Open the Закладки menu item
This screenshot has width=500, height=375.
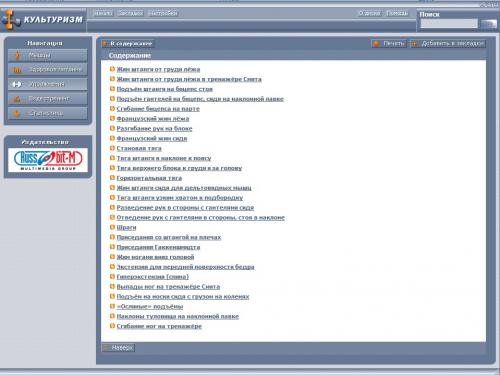[130, 13]
